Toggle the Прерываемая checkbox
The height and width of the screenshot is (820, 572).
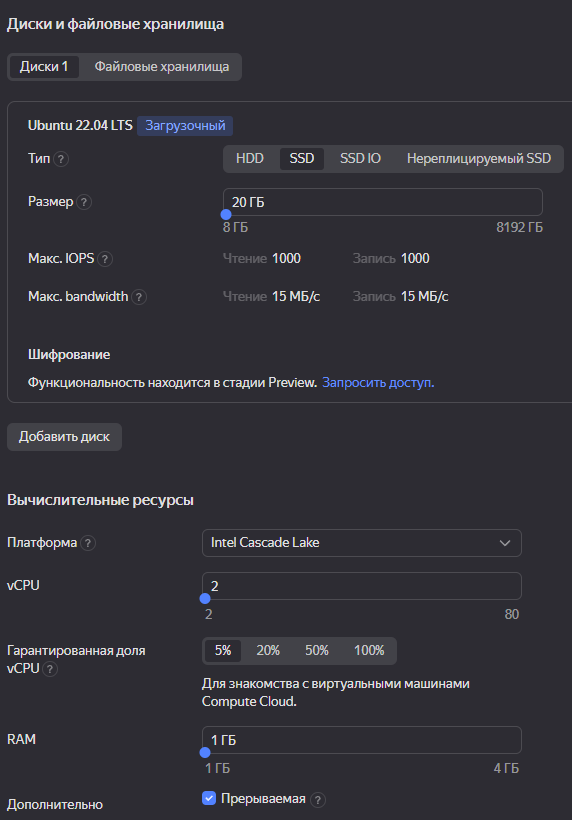point(209,798)
